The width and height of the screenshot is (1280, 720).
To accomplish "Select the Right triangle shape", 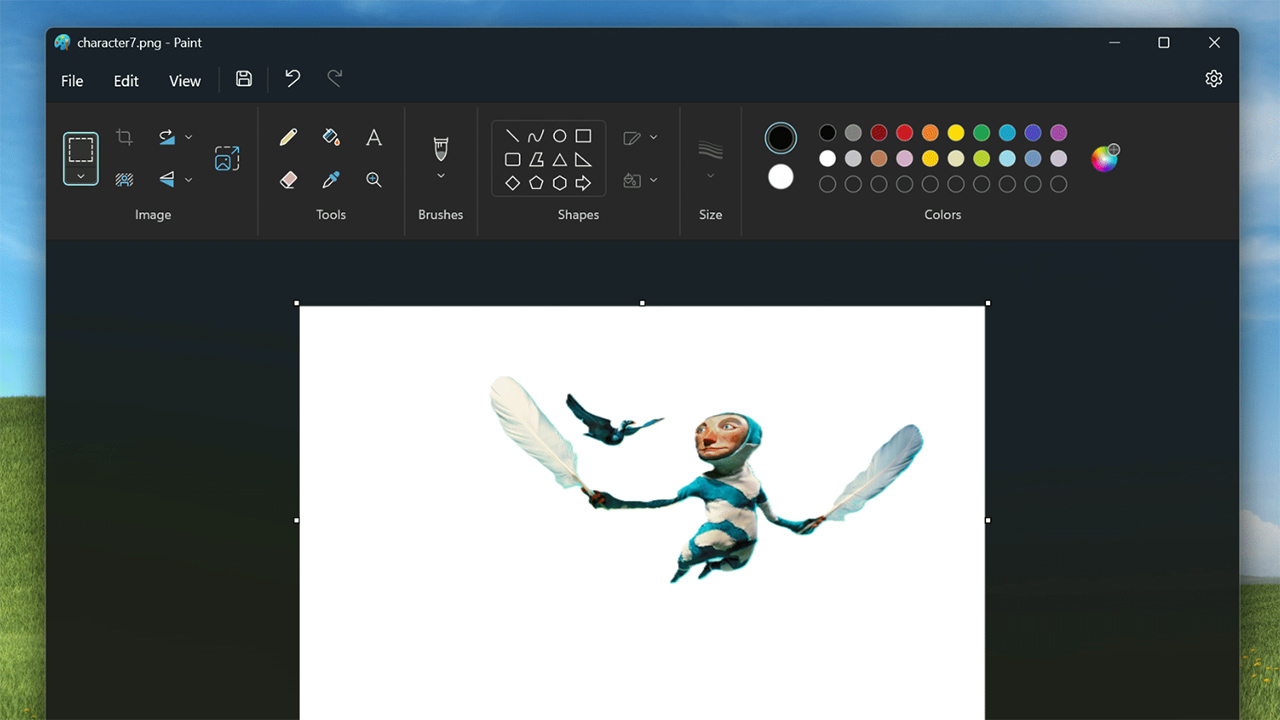I will pyautogui.click(x=583, y=159).
